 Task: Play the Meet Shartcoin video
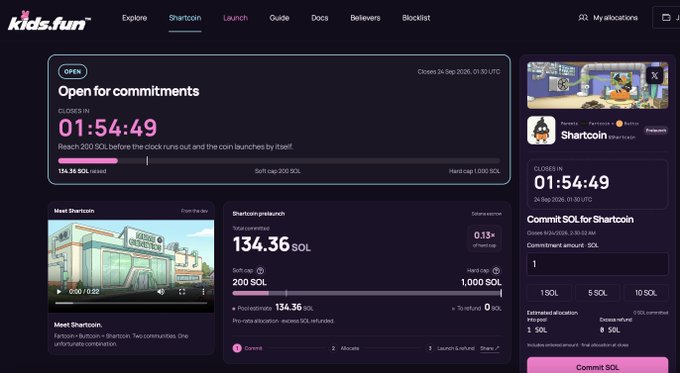pyautogui.click(x=59, y=291)
